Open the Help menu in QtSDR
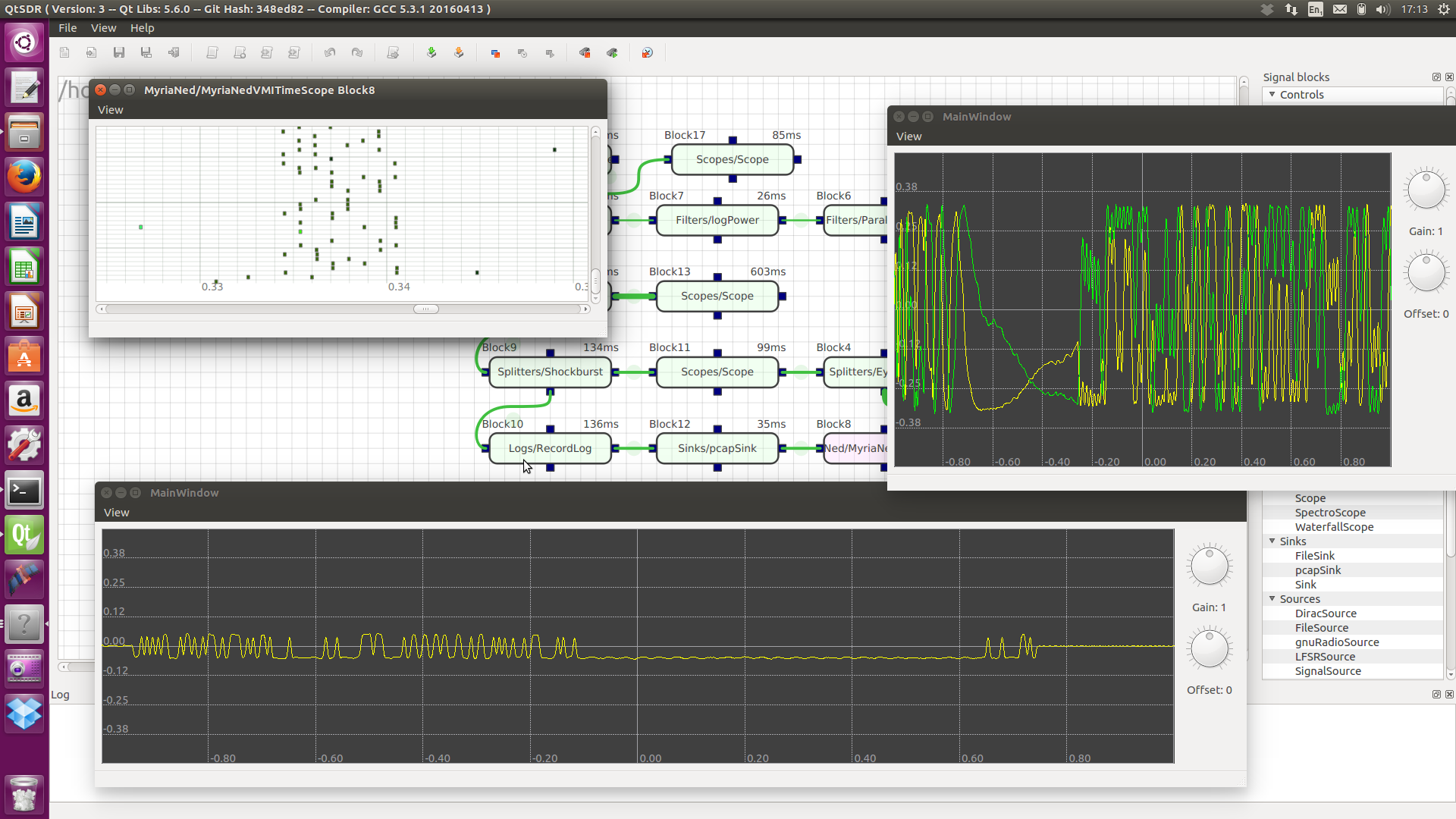The image size is (1456, 819). (142, 28)
